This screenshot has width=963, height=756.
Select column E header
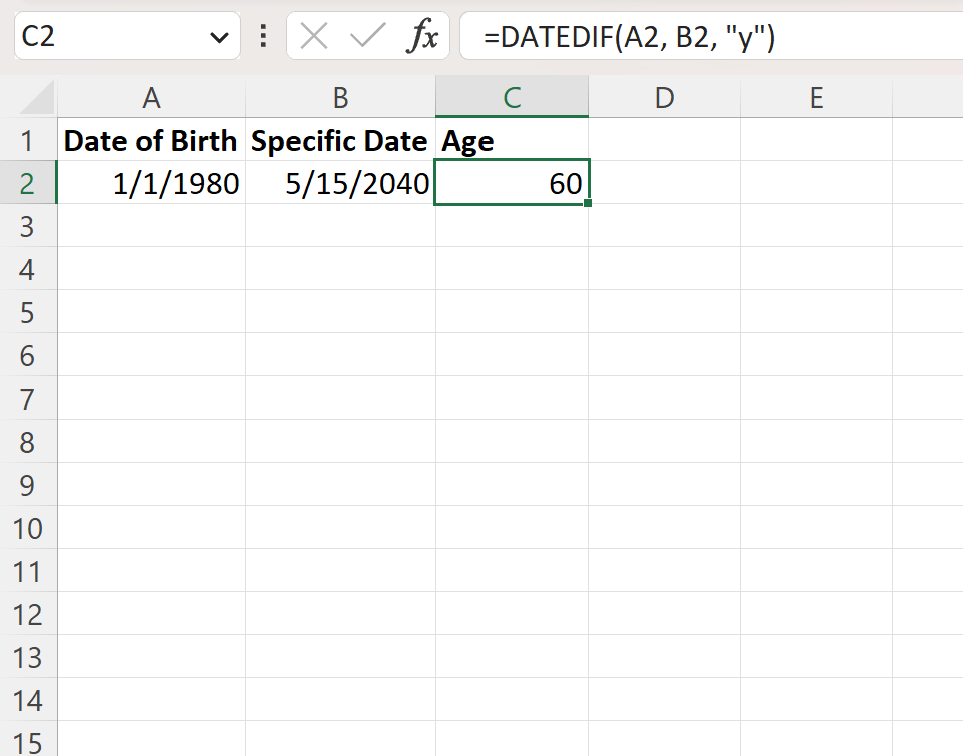click(x=816, y=97)
